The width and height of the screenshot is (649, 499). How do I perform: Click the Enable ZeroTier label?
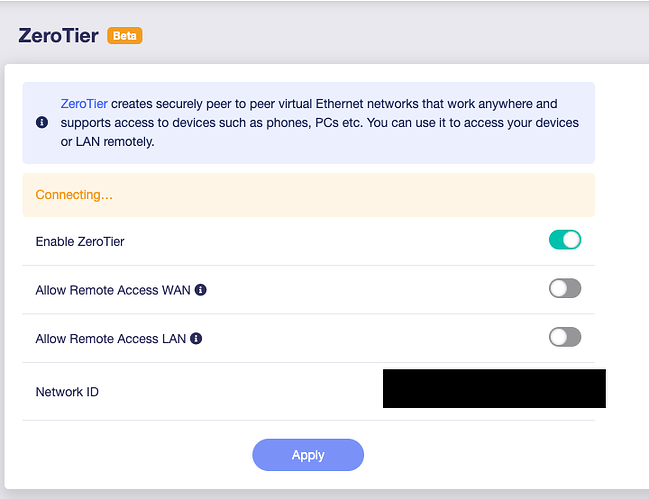tap(80, 241)
